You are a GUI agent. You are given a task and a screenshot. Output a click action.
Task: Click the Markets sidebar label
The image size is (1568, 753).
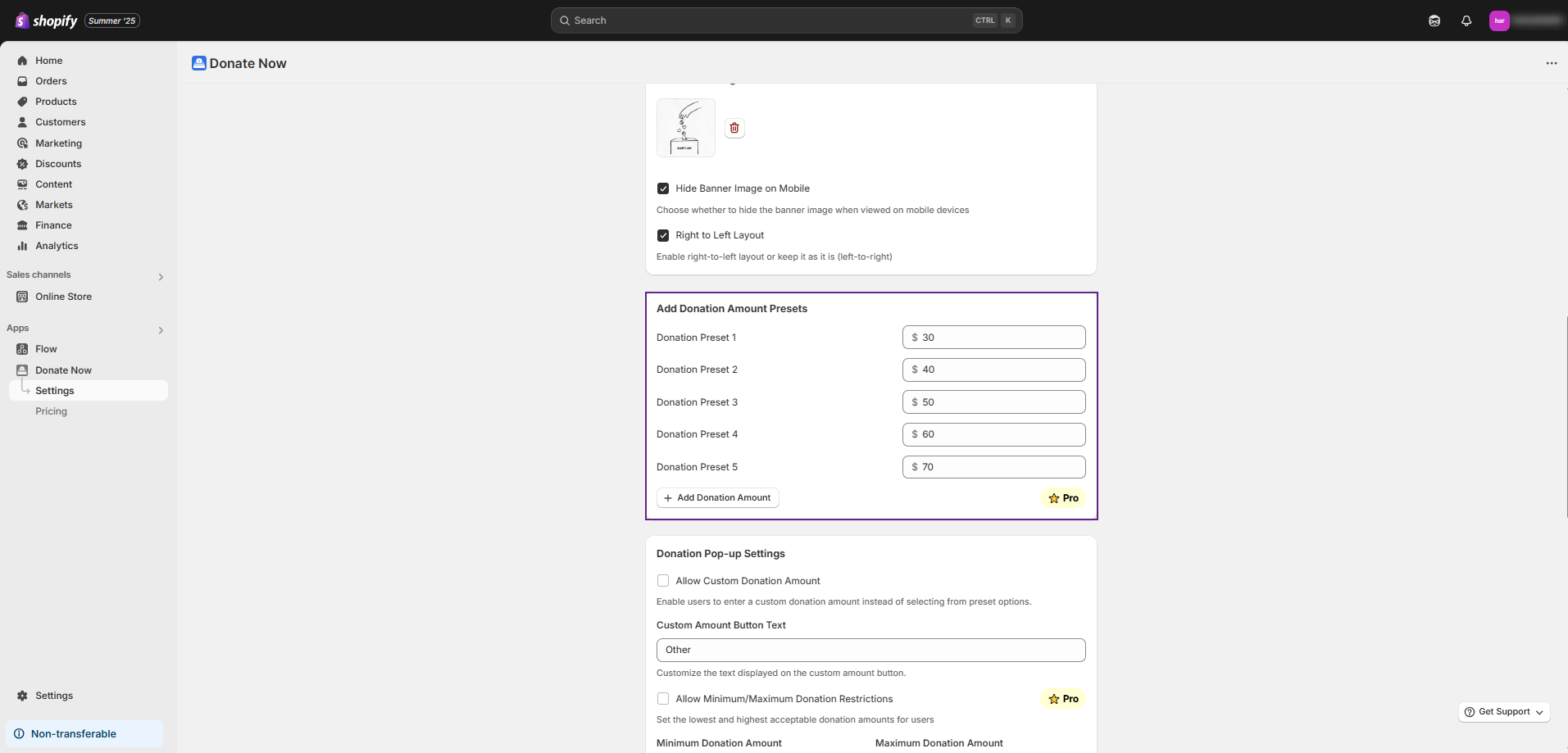pos(54,205)
